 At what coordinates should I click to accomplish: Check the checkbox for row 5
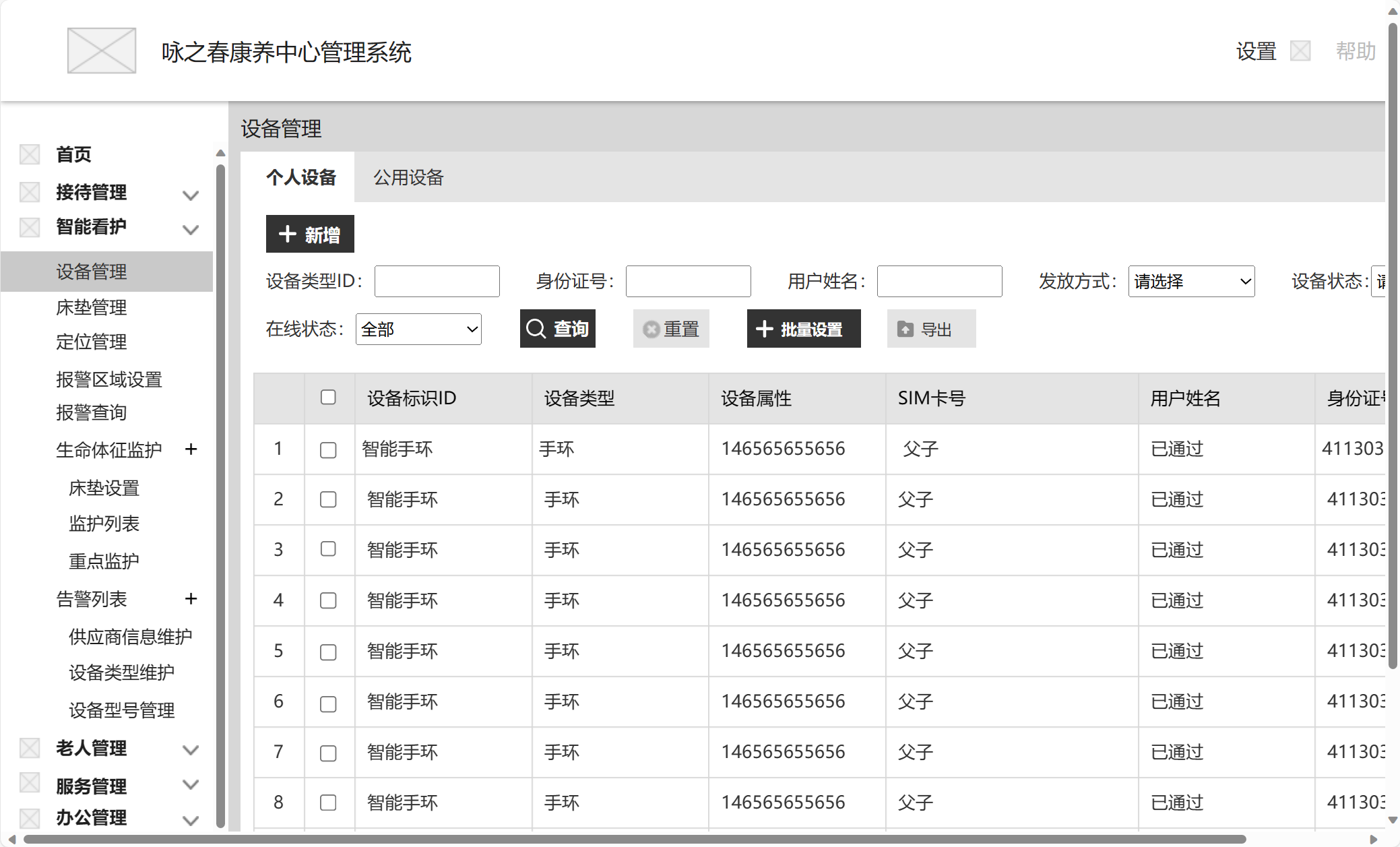[328, 652]
